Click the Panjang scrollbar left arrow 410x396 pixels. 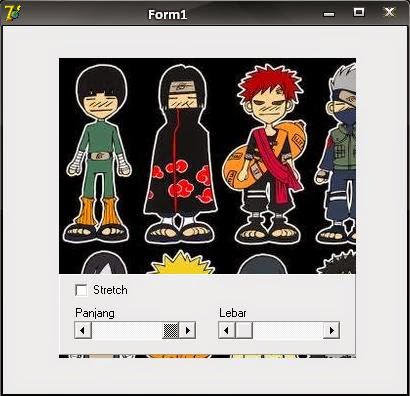83,330
